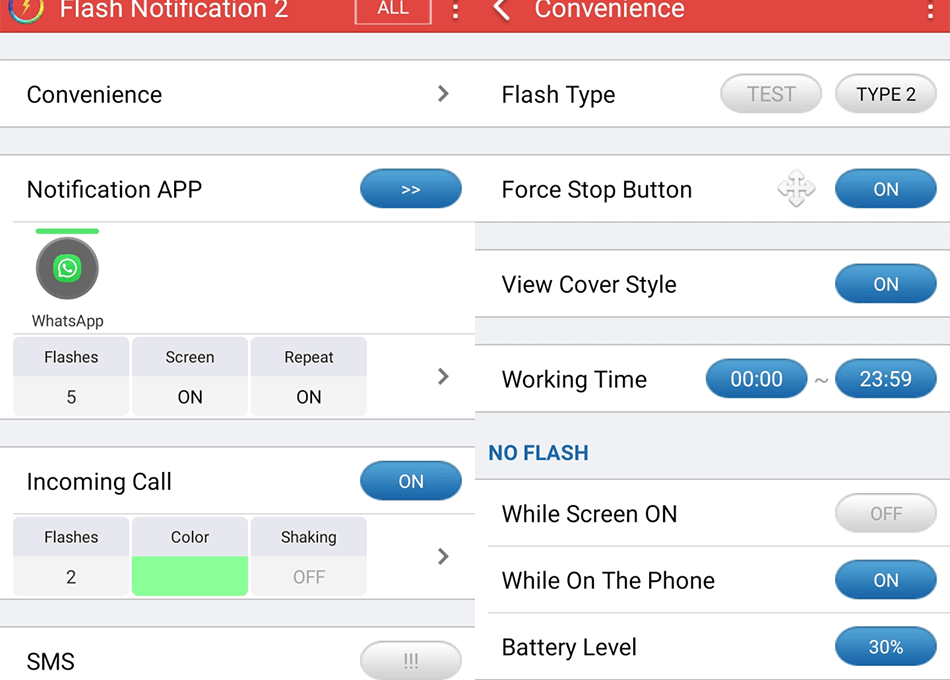The height and width of the screenshot is (680, 950).
Task: Open the overflow menu beside the ALL button
Action: tap(456, 10)
